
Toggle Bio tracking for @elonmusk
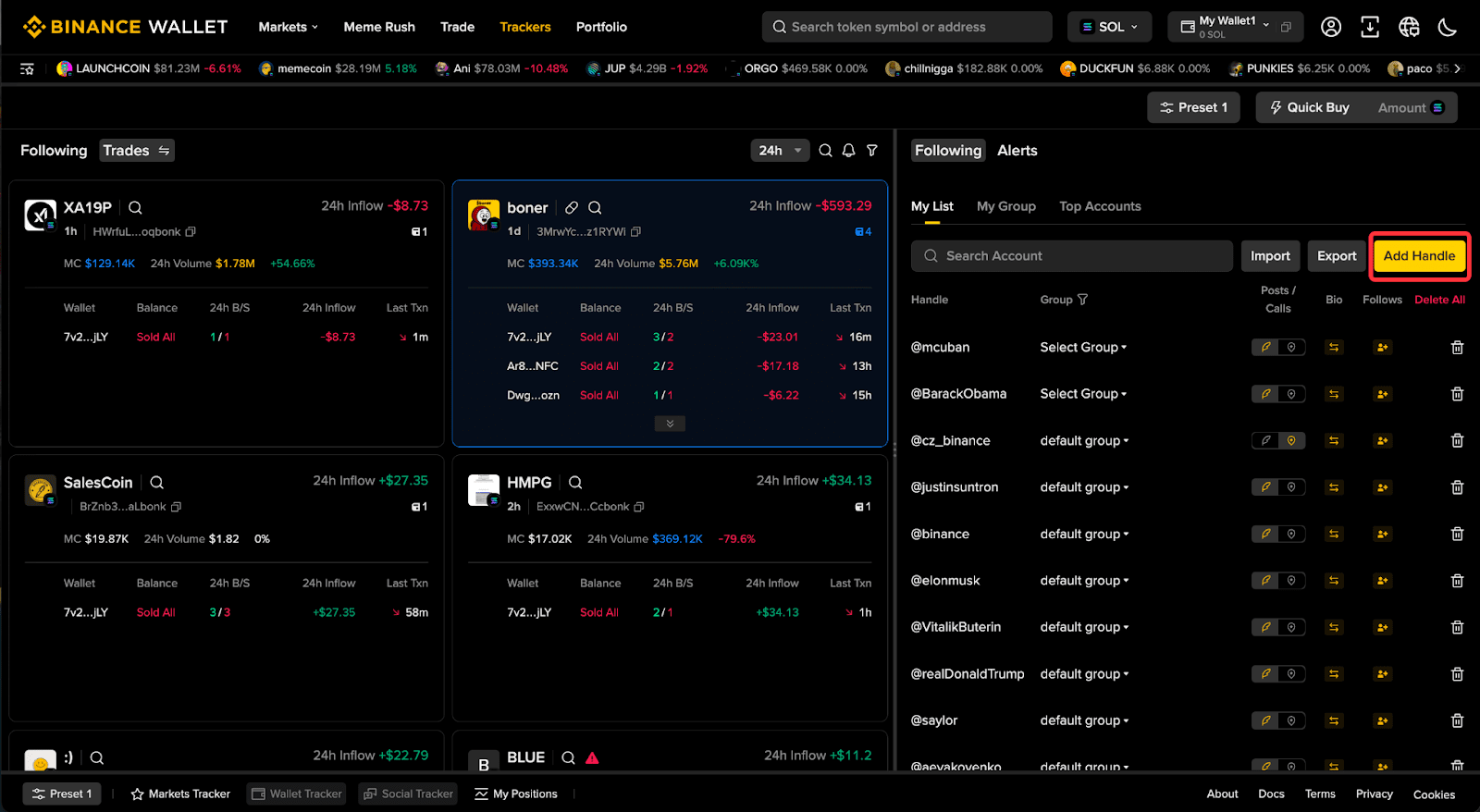pos(1334,580)
